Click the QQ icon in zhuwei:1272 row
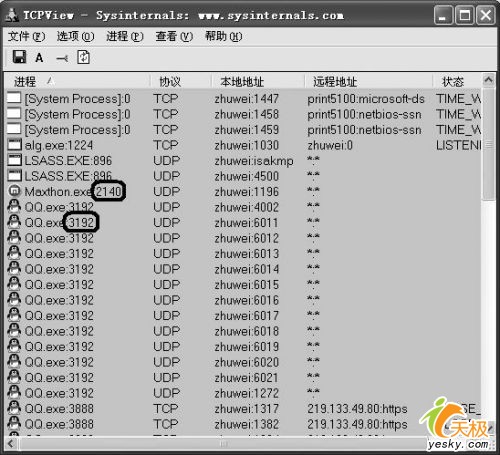 pyautogui.click(x=14, y=393)
